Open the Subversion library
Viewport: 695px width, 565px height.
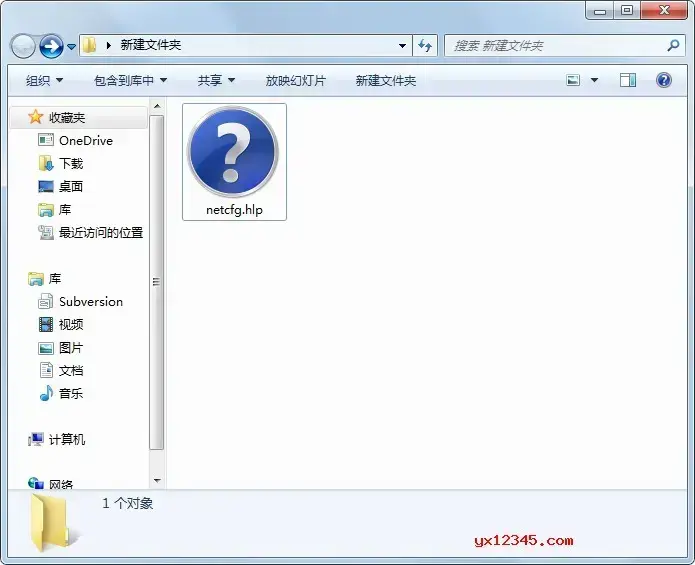(x=91, y=302)
